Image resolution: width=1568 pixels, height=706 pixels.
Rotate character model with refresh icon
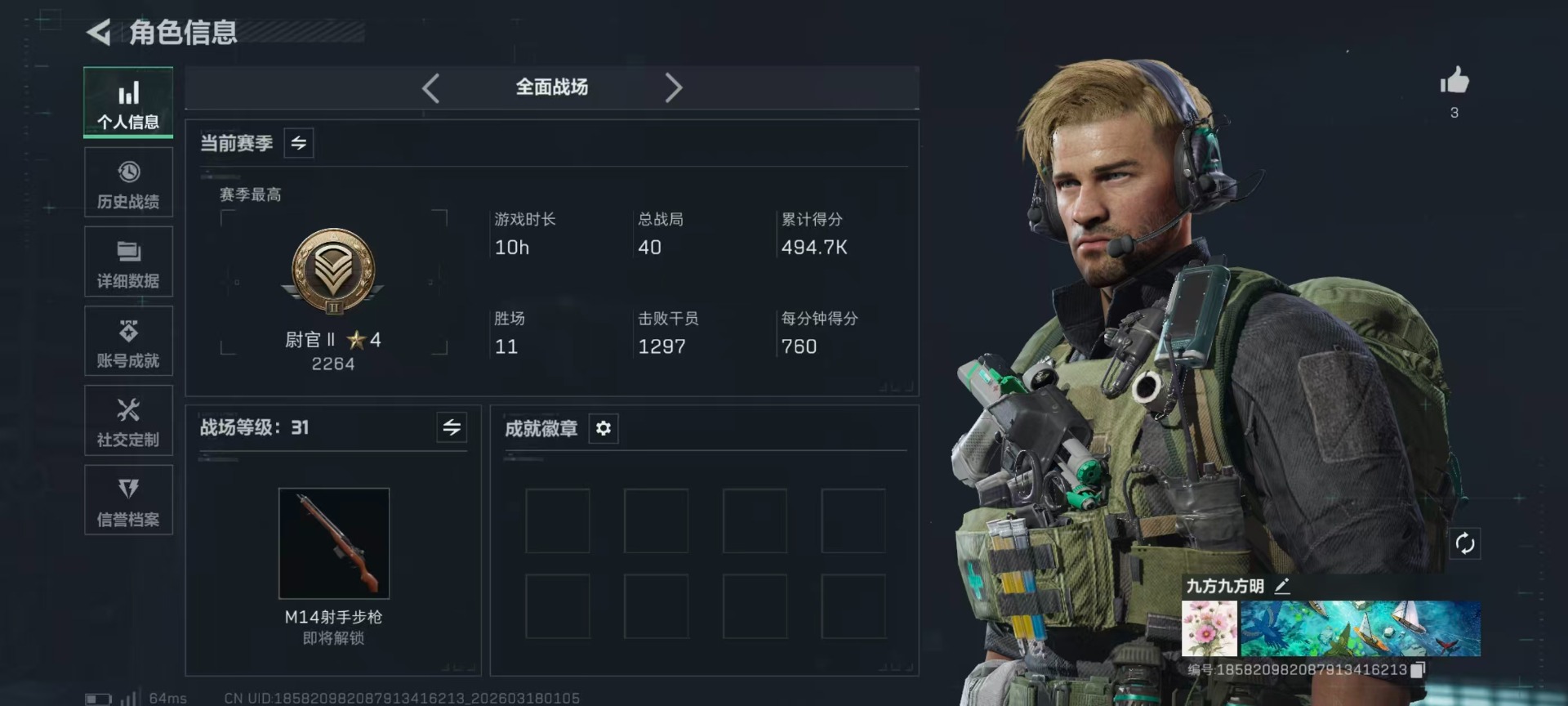1465,543
